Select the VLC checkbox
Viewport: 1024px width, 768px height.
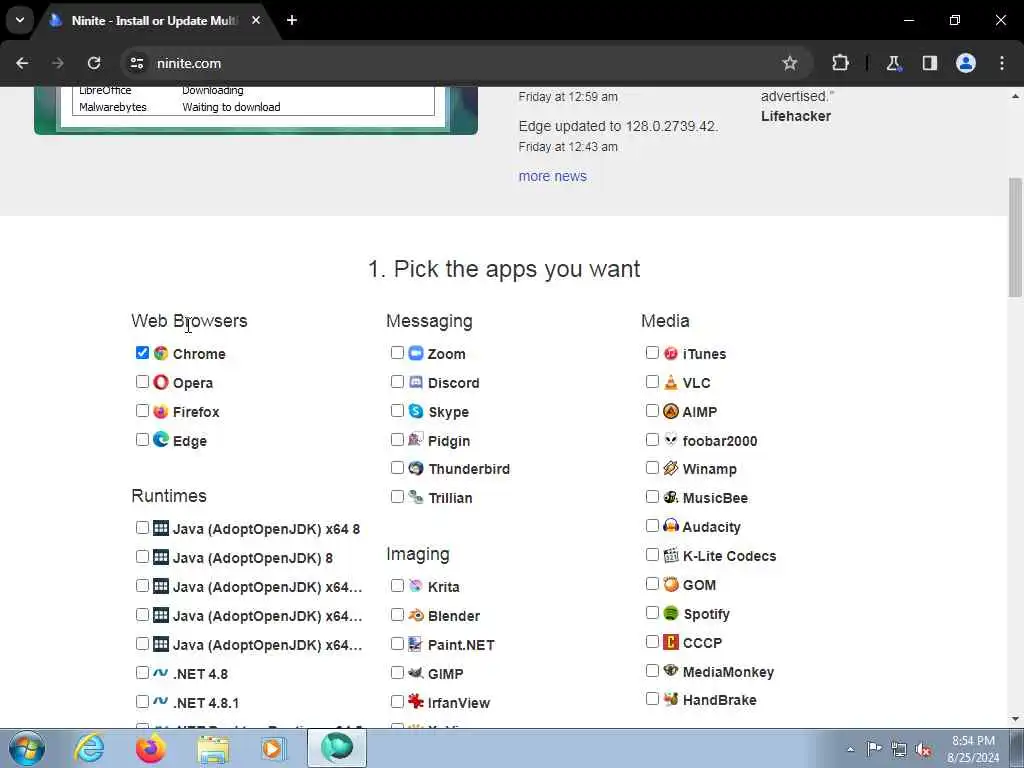click(x=652, y=381)
